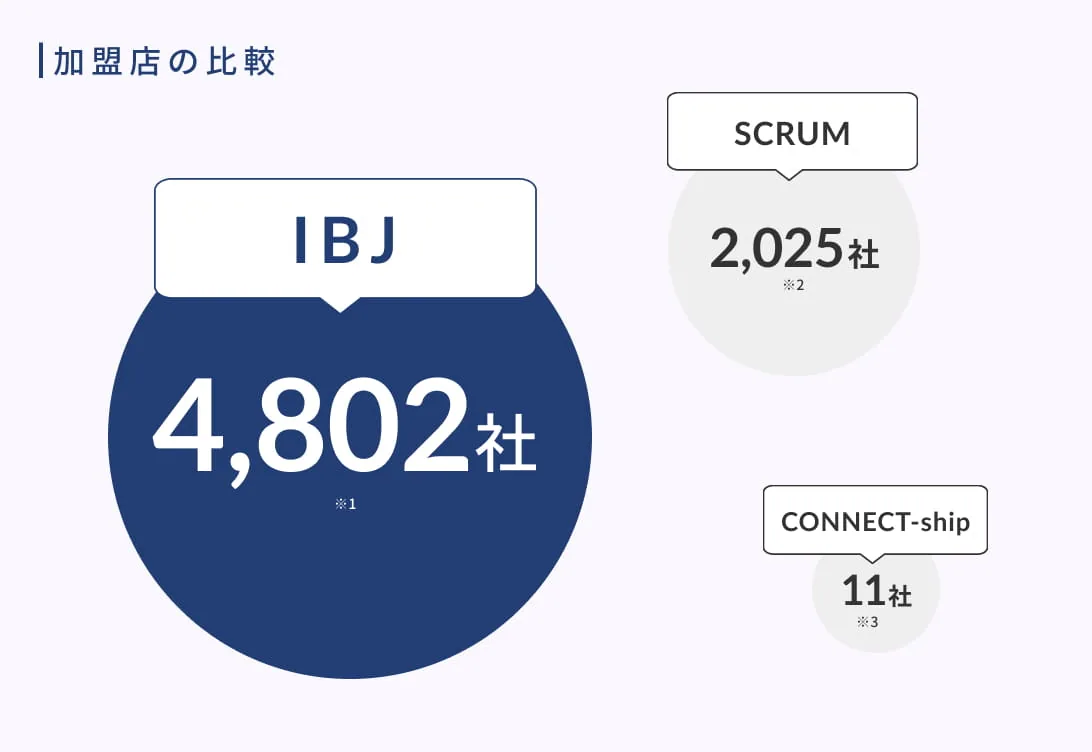
Task: Click footnote marker ※2
Action: (793, 285)
